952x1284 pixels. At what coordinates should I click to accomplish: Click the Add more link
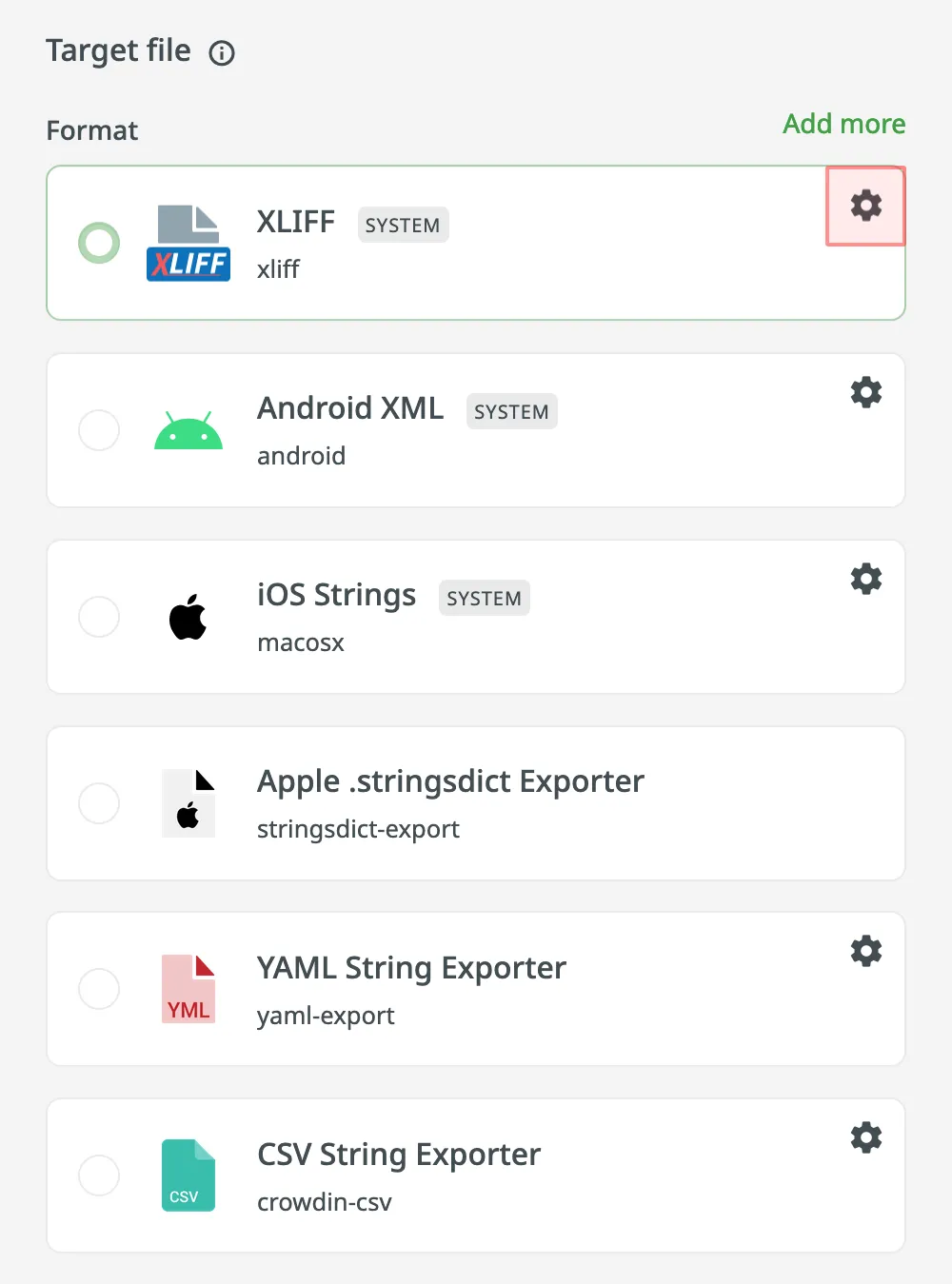tap(843, 124)
